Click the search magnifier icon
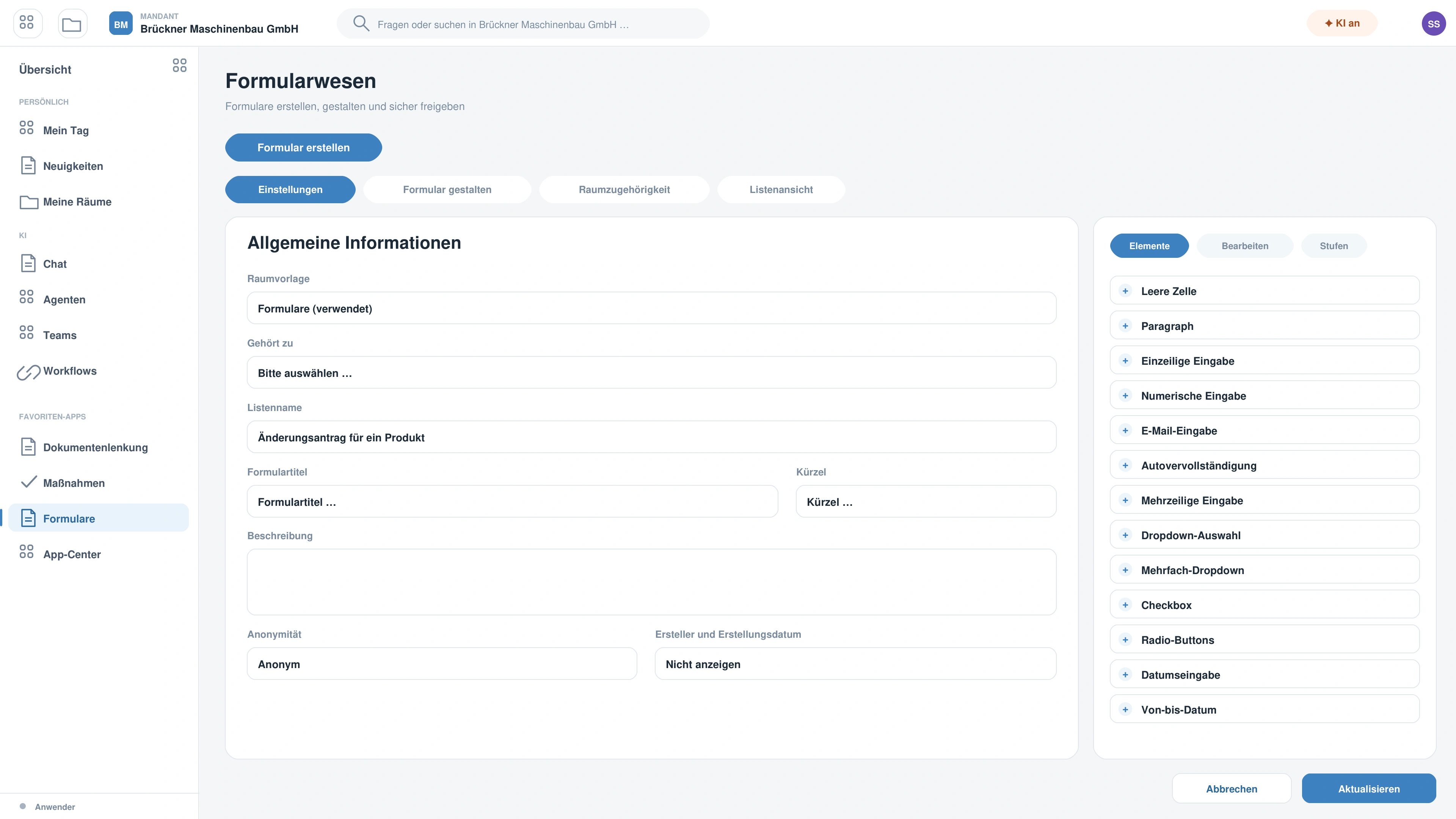The image size is (1456, 819). 361,23
